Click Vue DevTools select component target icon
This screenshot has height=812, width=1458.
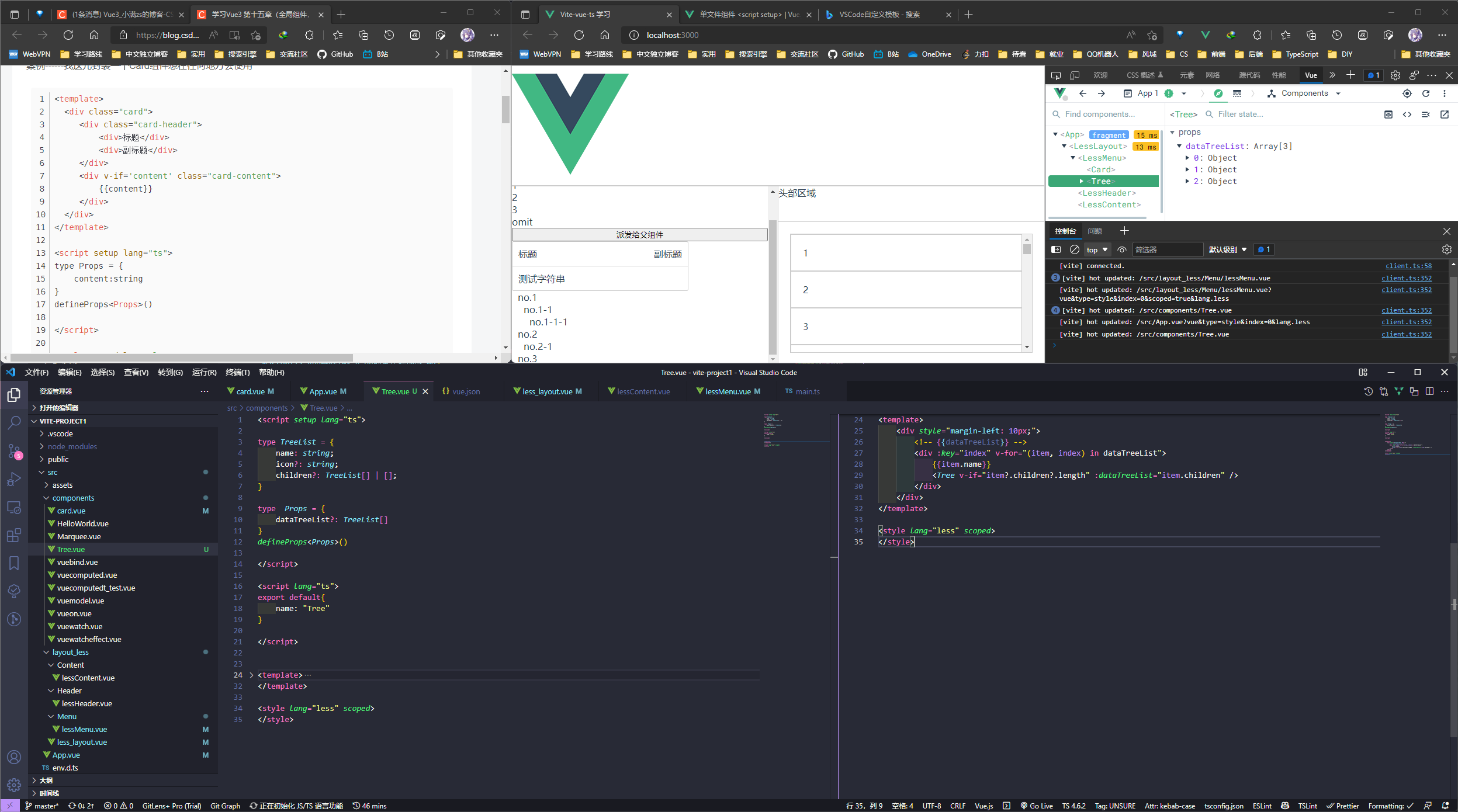pos(1407,93)
